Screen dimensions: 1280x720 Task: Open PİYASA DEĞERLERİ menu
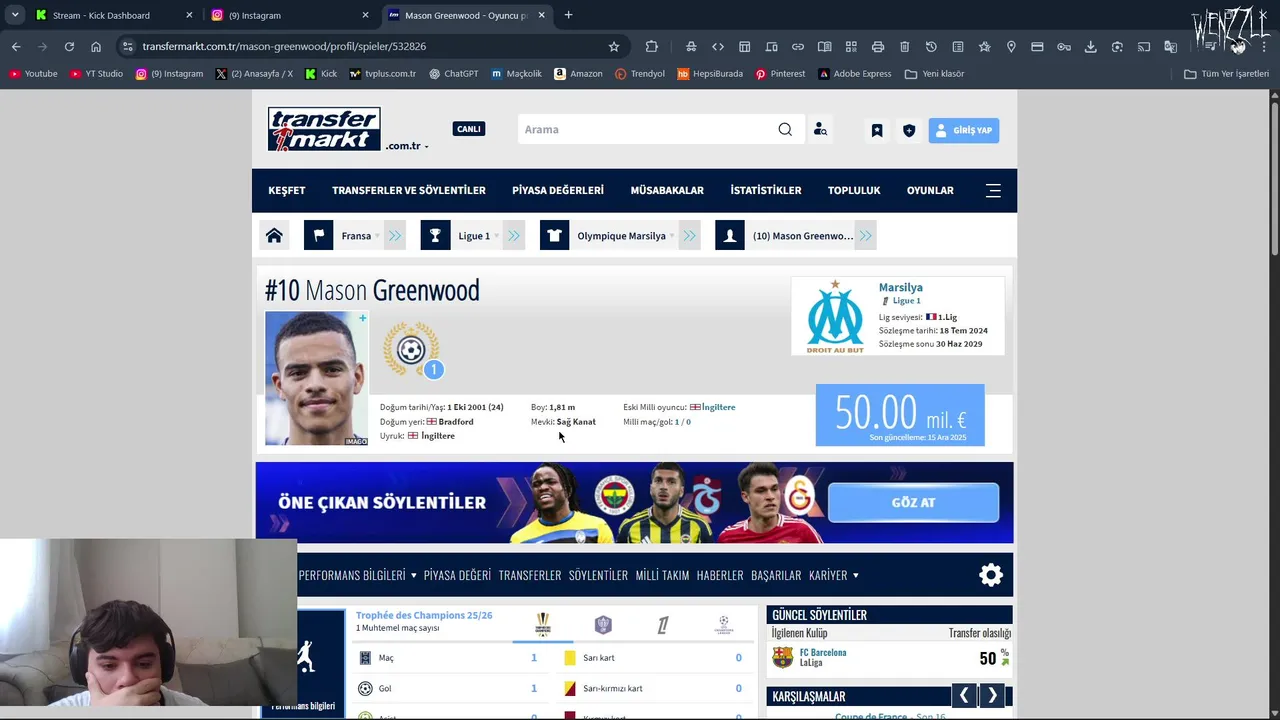pos(558,190)
